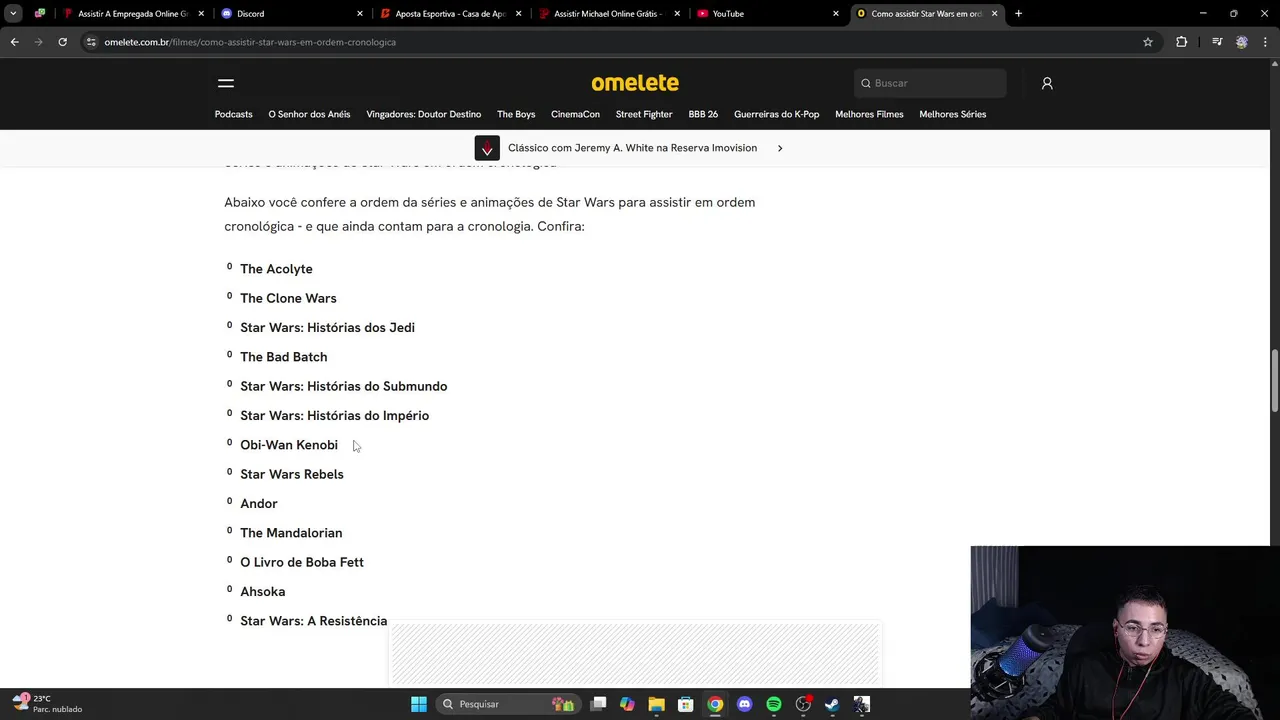Bookmark this page with the star
The height and width of the screenshot is (720, 1280).
pos(1148,42)
